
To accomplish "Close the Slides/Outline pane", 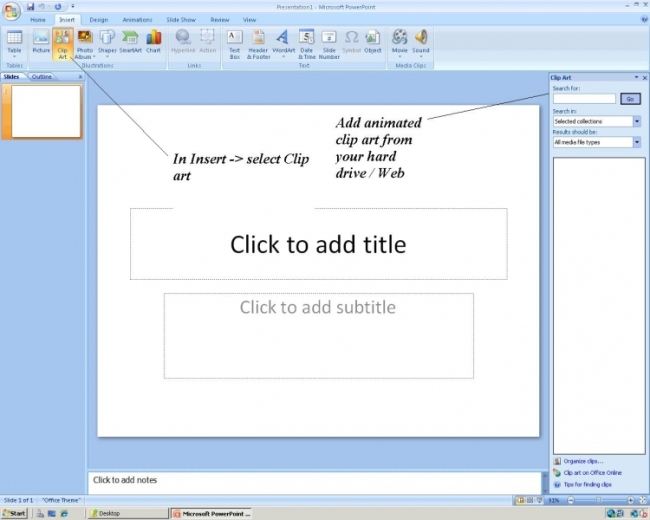I will [x=80, y=77].
